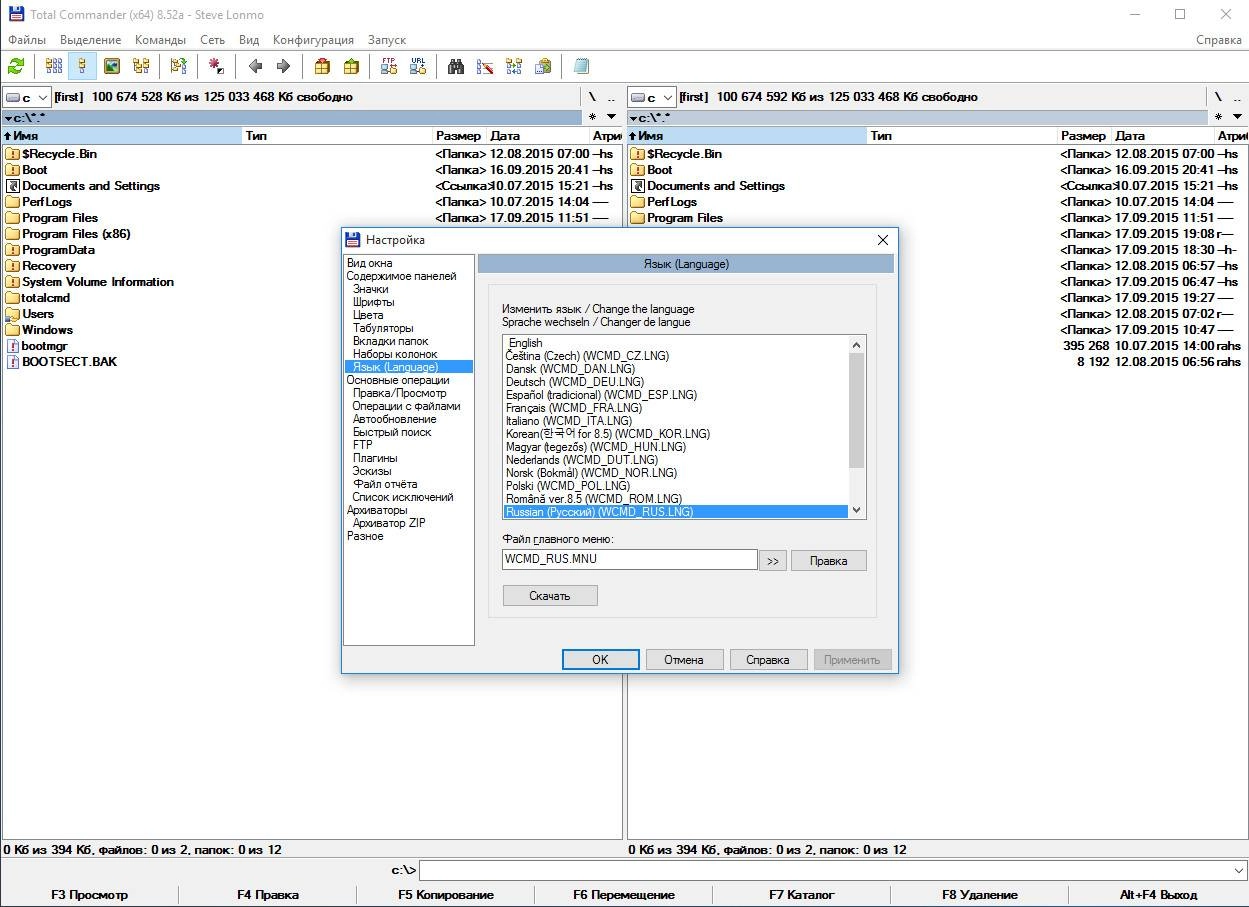Select Архиватор ZIP in the settings tree

[389, 523]
